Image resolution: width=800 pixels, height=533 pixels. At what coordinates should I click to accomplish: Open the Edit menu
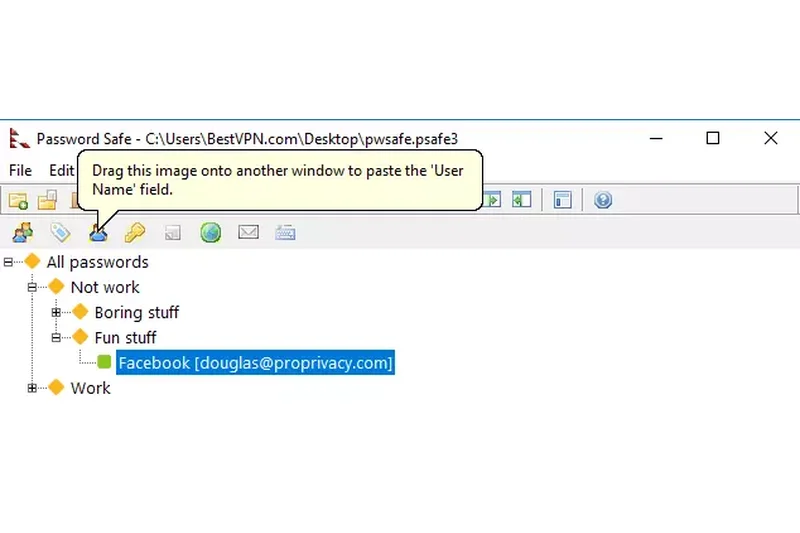click(61, 170)
